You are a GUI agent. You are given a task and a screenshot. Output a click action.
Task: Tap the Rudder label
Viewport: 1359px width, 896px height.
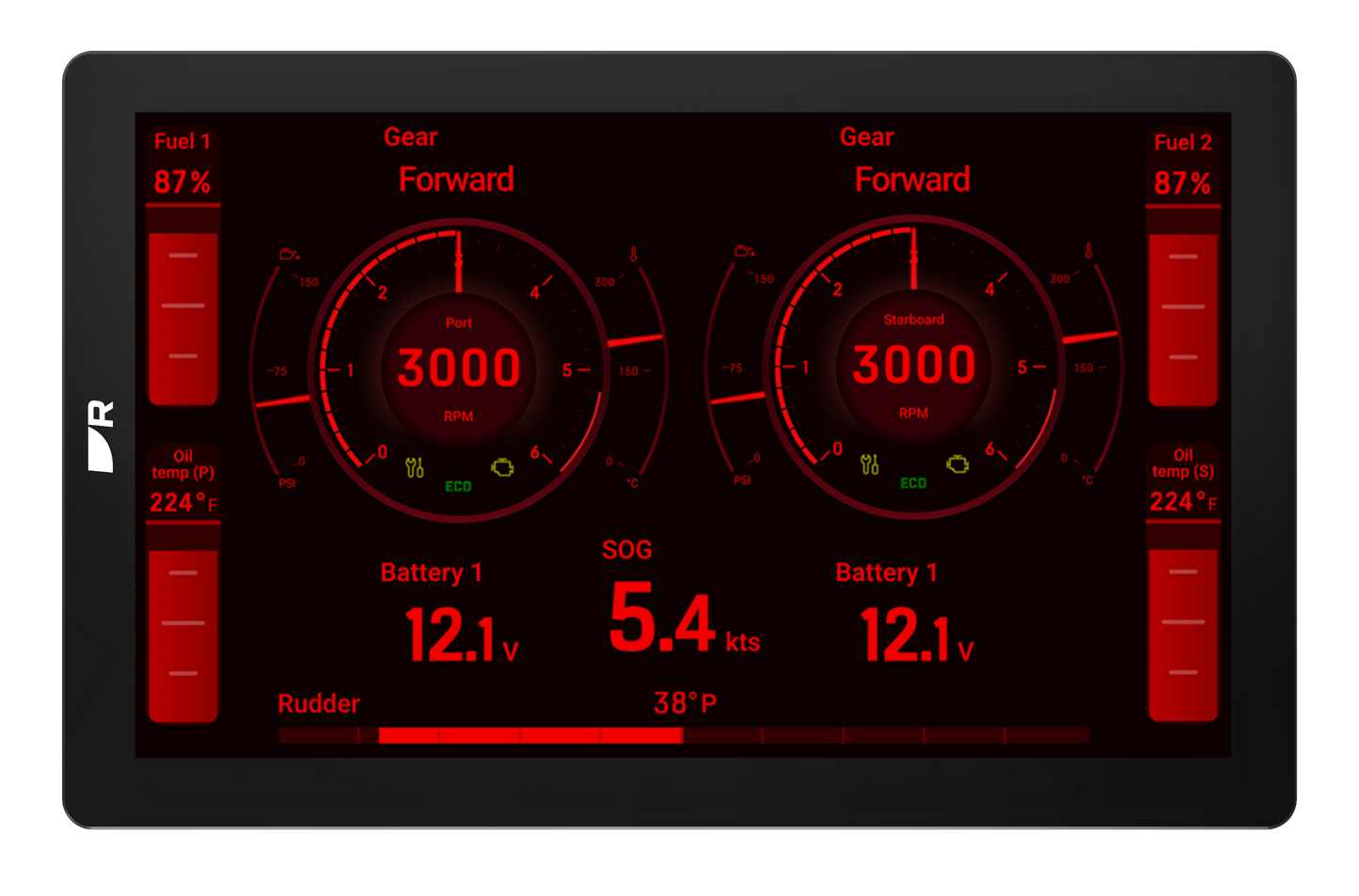pyautogui.click(x=319, y=704)
